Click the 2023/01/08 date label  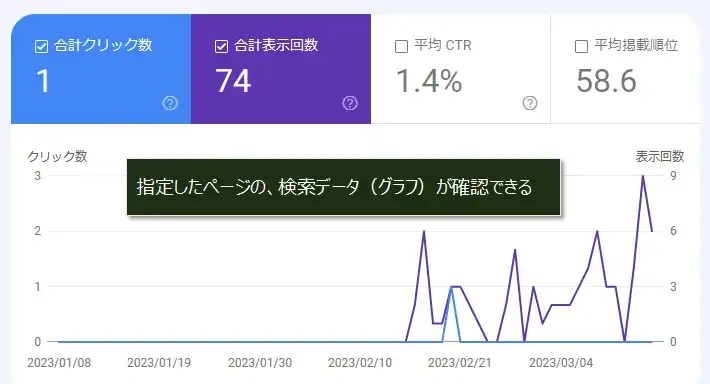(x=59, y=363)
